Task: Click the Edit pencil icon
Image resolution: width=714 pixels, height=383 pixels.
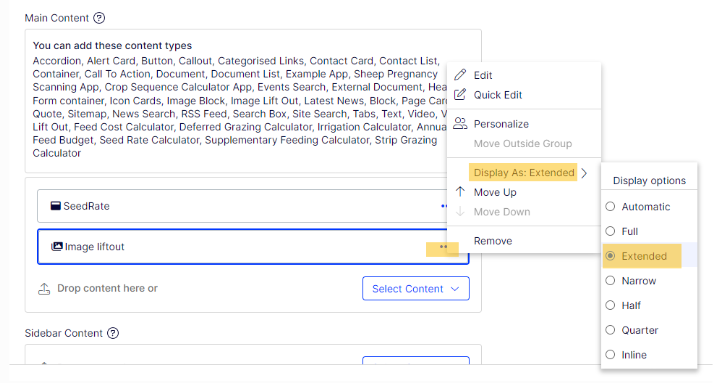Action: [460, 75]
